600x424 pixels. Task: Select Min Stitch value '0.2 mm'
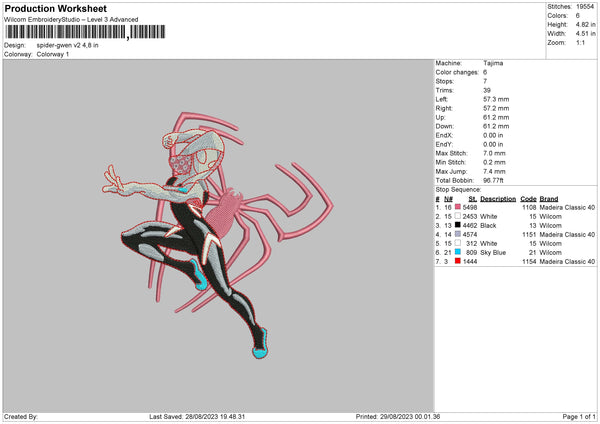(494, 162)
